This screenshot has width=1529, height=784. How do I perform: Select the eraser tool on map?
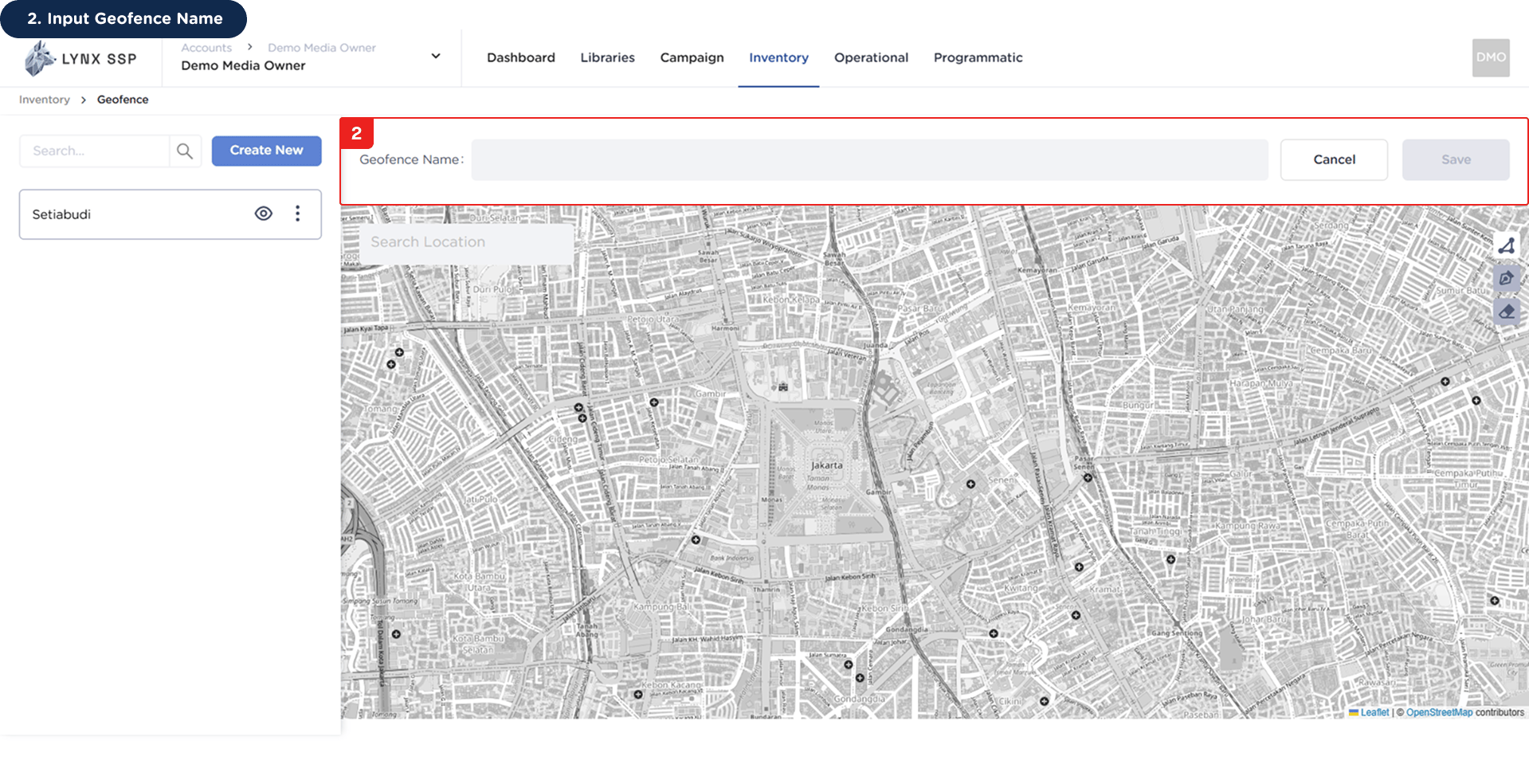1506,312
